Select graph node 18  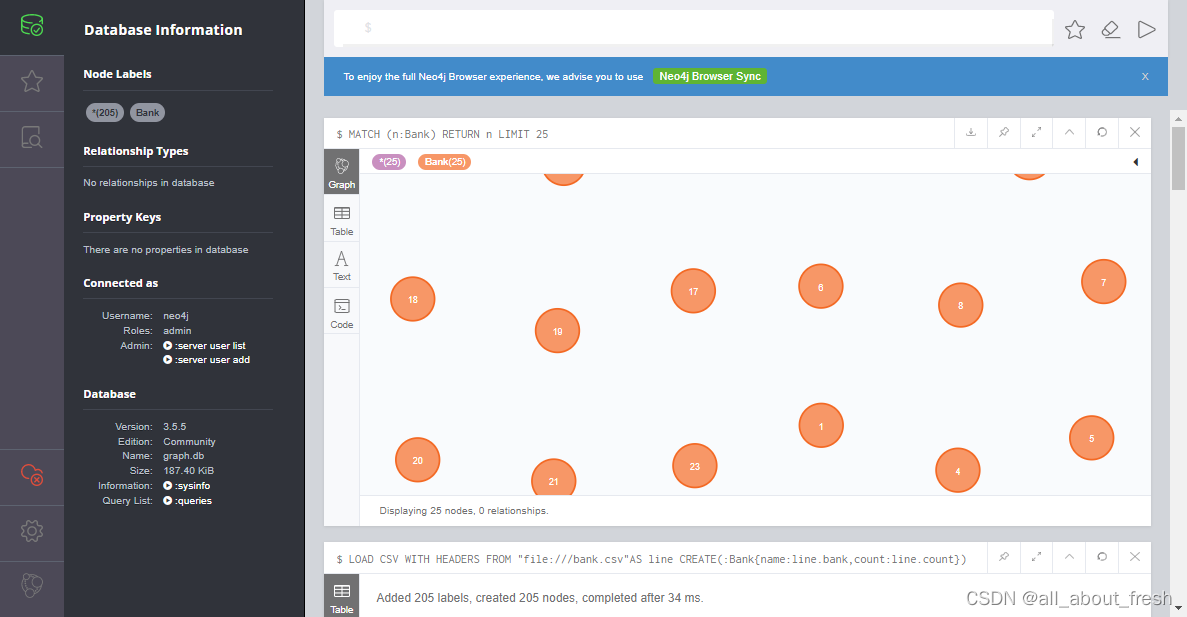tap(413, 299)
